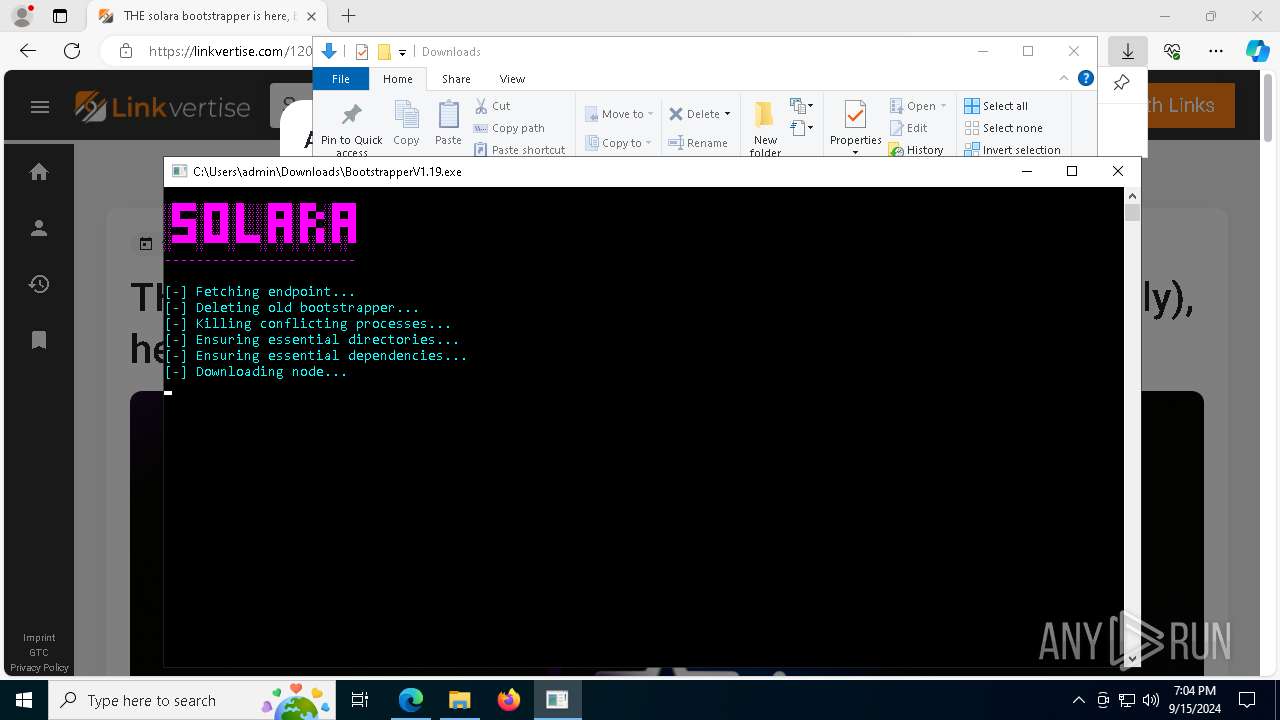
Task: Click the taskbar search box
Action: pos(192,700)
